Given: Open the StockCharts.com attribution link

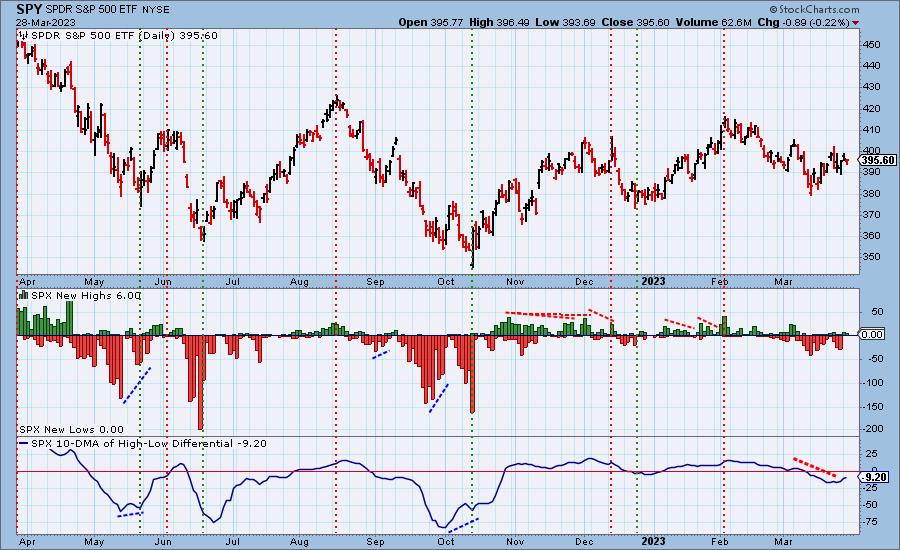Looking at the screenshot, I should click(x=814, y=9).
